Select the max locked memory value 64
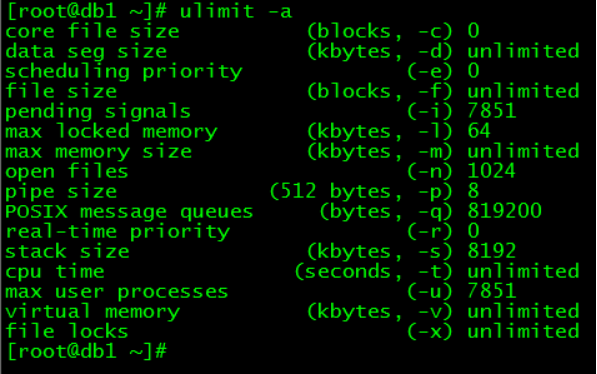 [x=479, y=131]
